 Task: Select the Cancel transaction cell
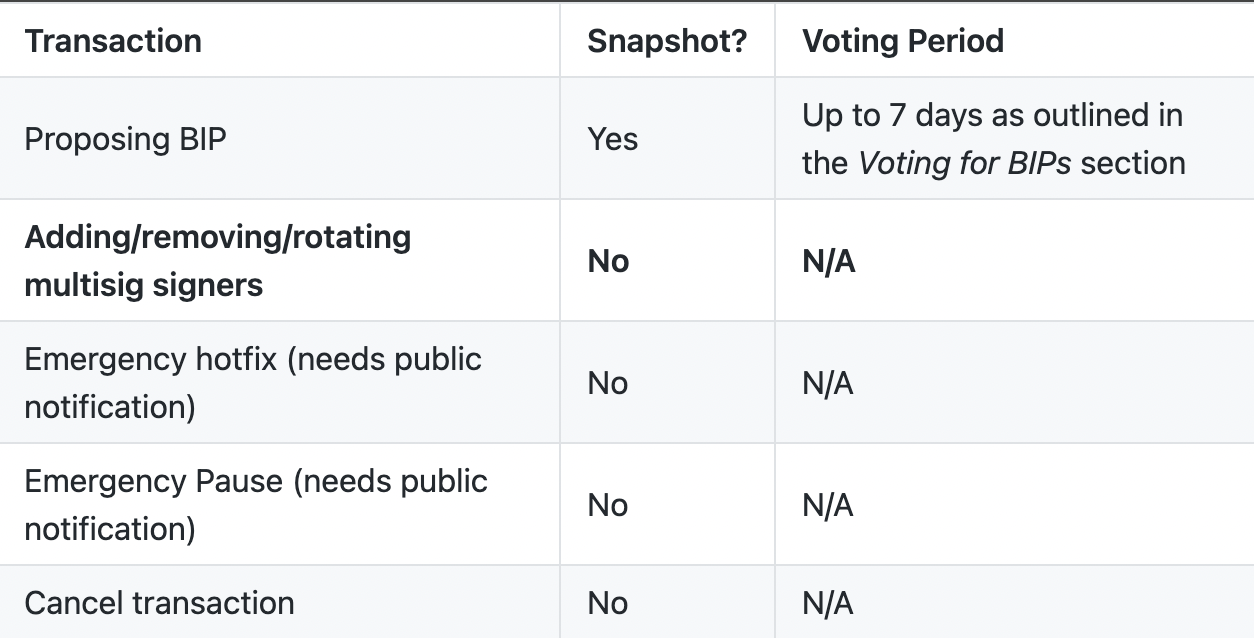160,603
